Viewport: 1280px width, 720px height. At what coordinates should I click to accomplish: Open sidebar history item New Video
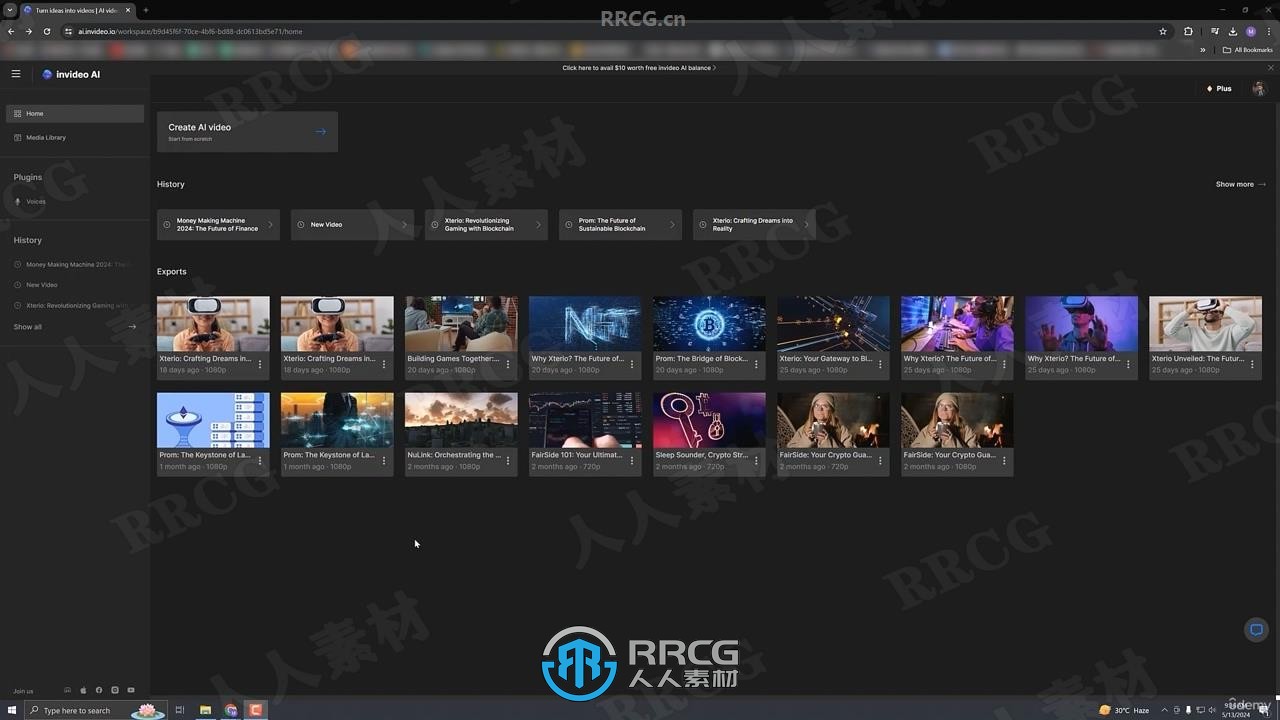pos(36,285)
